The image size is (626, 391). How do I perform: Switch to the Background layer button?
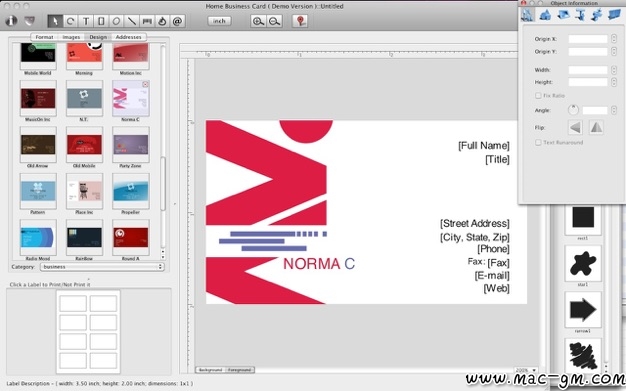click(x=210, y=370)
